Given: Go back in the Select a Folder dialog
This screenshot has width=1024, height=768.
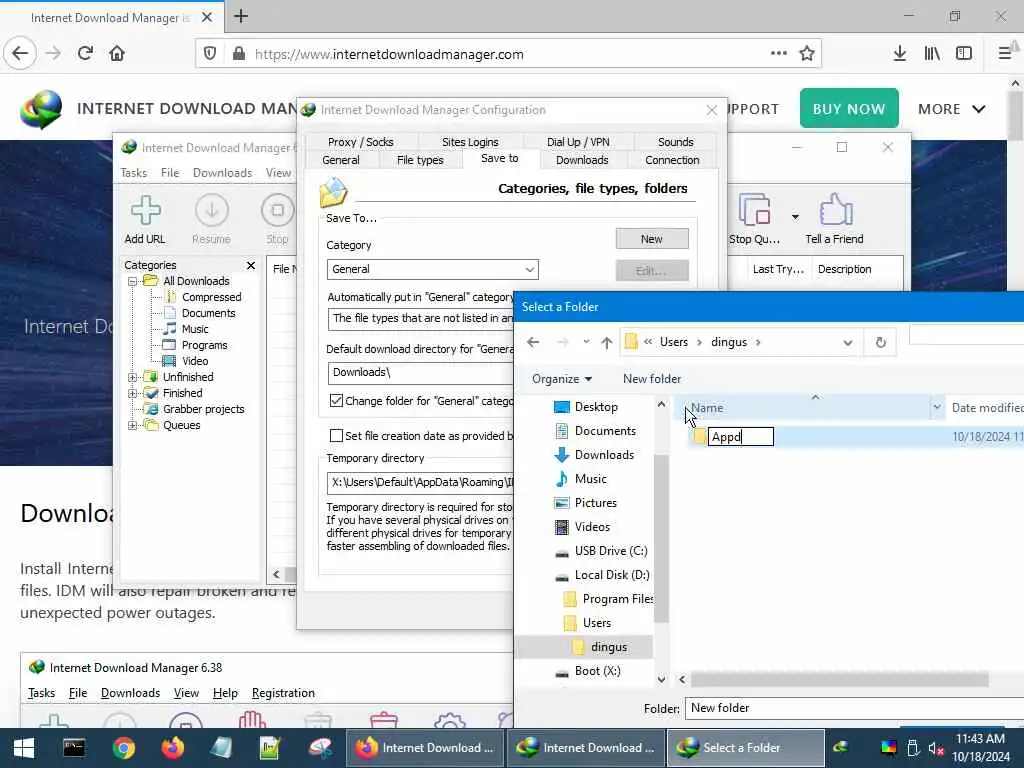Looking at the screenshot, I should [x=533, y=342].
